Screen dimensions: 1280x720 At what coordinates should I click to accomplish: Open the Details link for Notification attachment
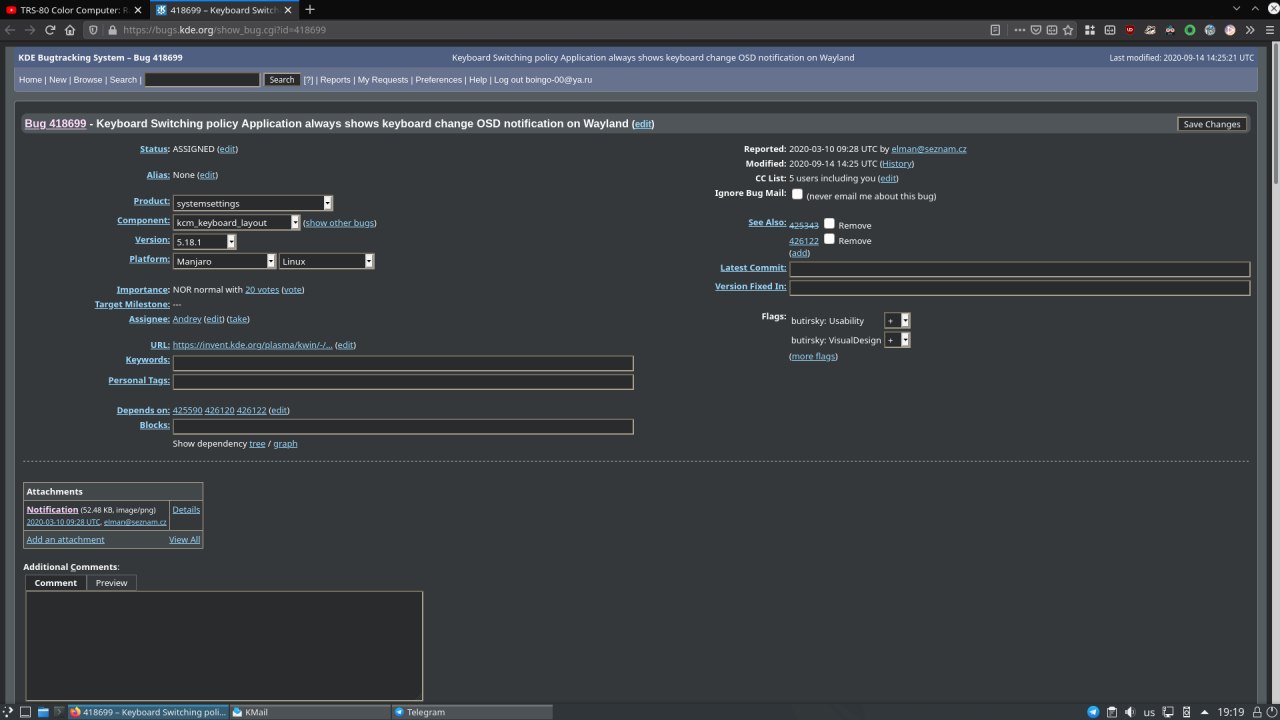(x=186, y=510)
